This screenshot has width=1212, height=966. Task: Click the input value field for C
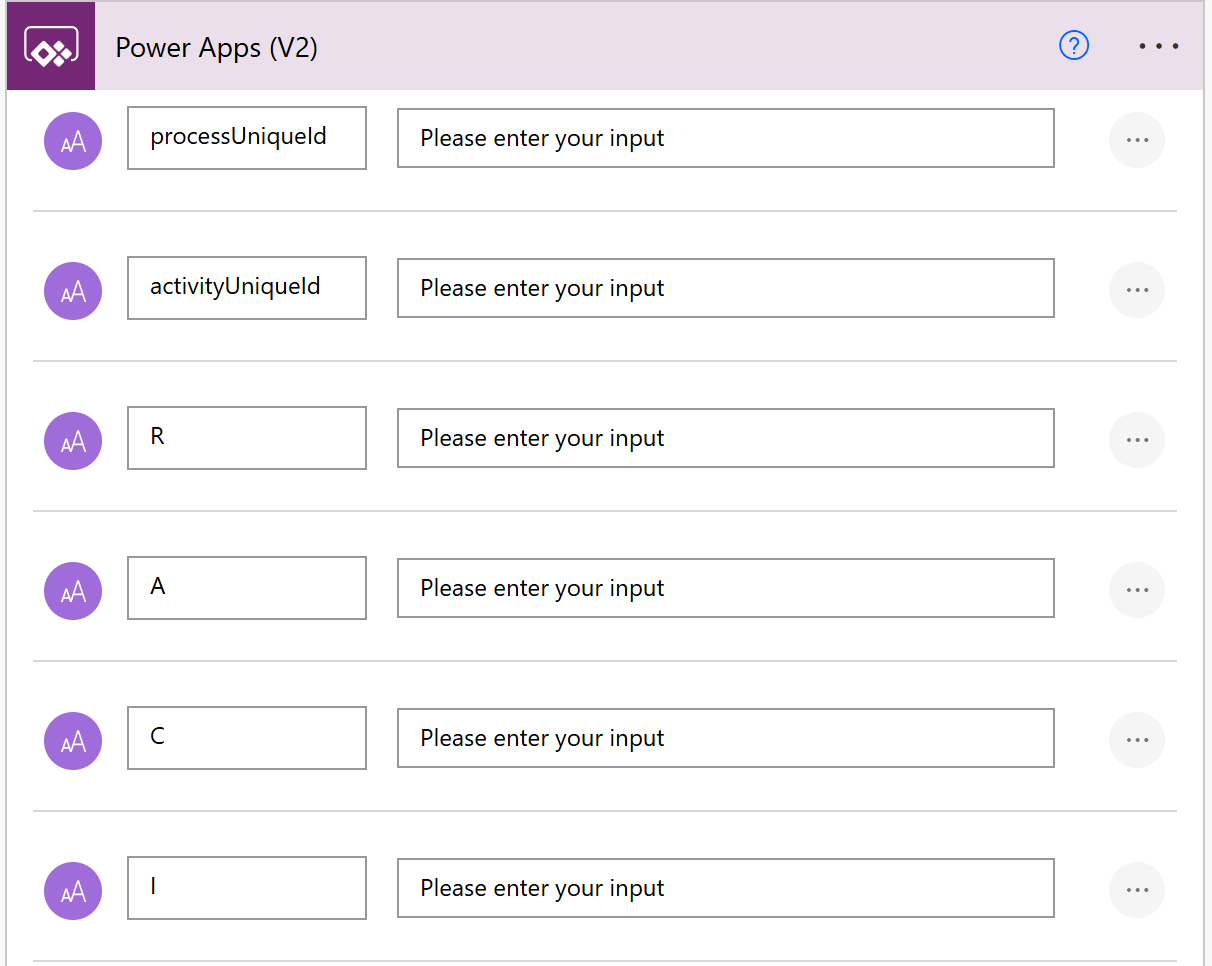[725, 738]
